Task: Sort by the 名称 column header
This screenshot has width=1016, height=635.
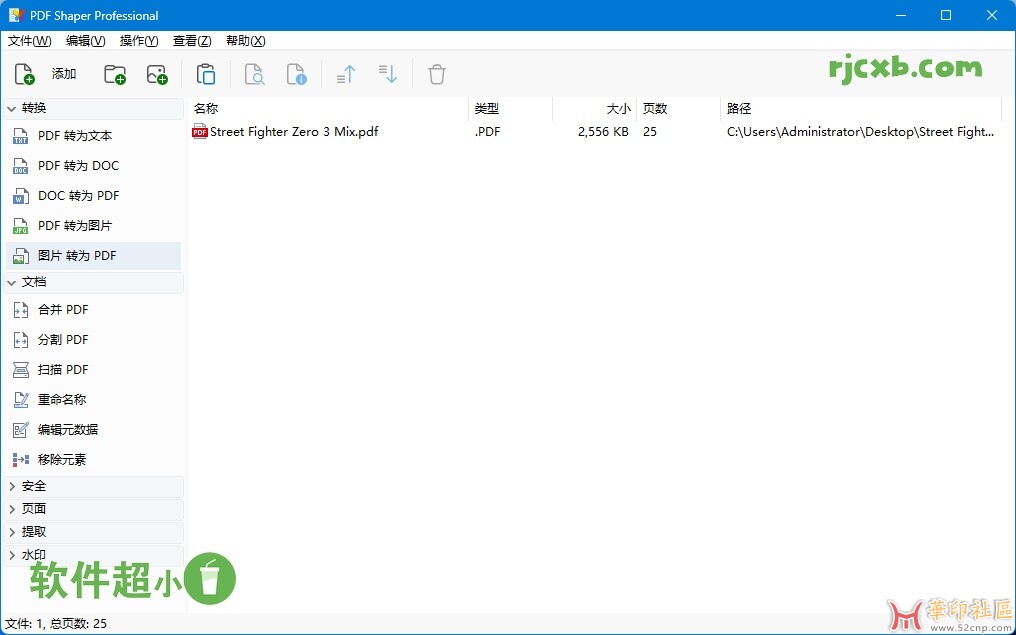Action: (x=328, y=109)
